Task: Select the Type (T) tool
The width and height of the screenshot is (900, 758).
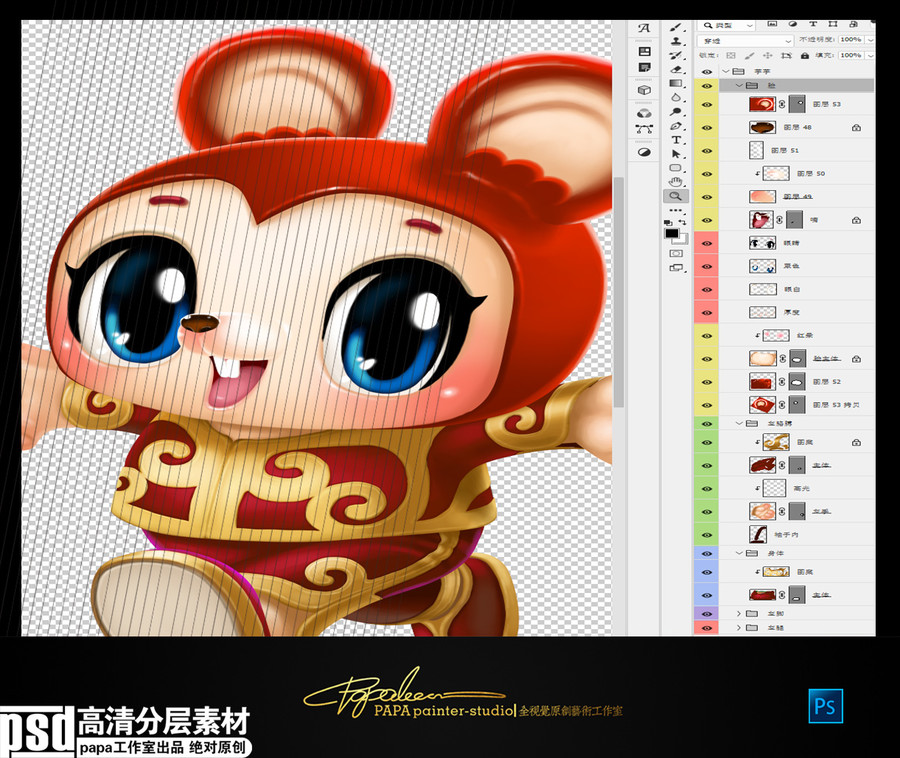Action: (x=676, y=140)
